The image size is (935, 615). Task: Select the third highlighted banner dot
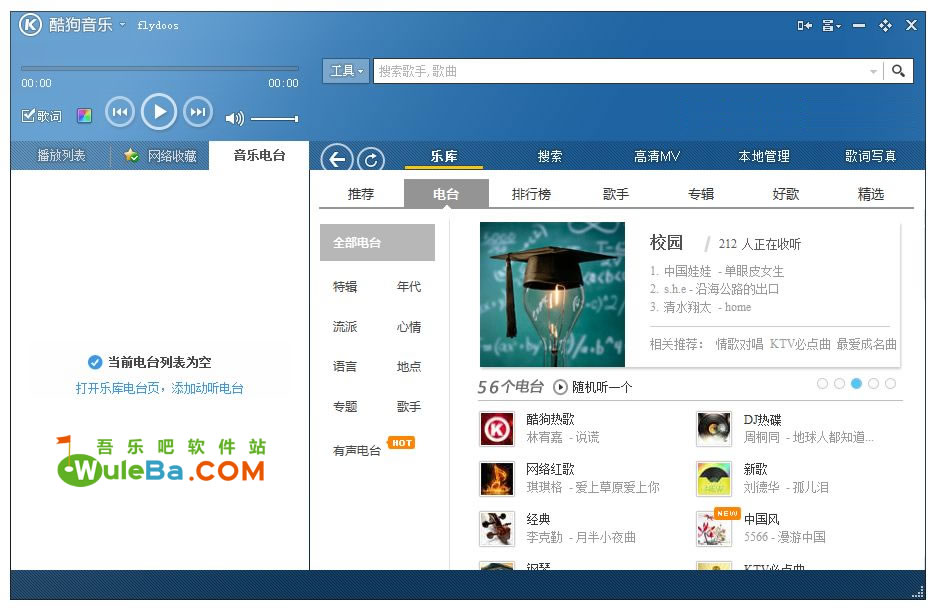(856, 384)
